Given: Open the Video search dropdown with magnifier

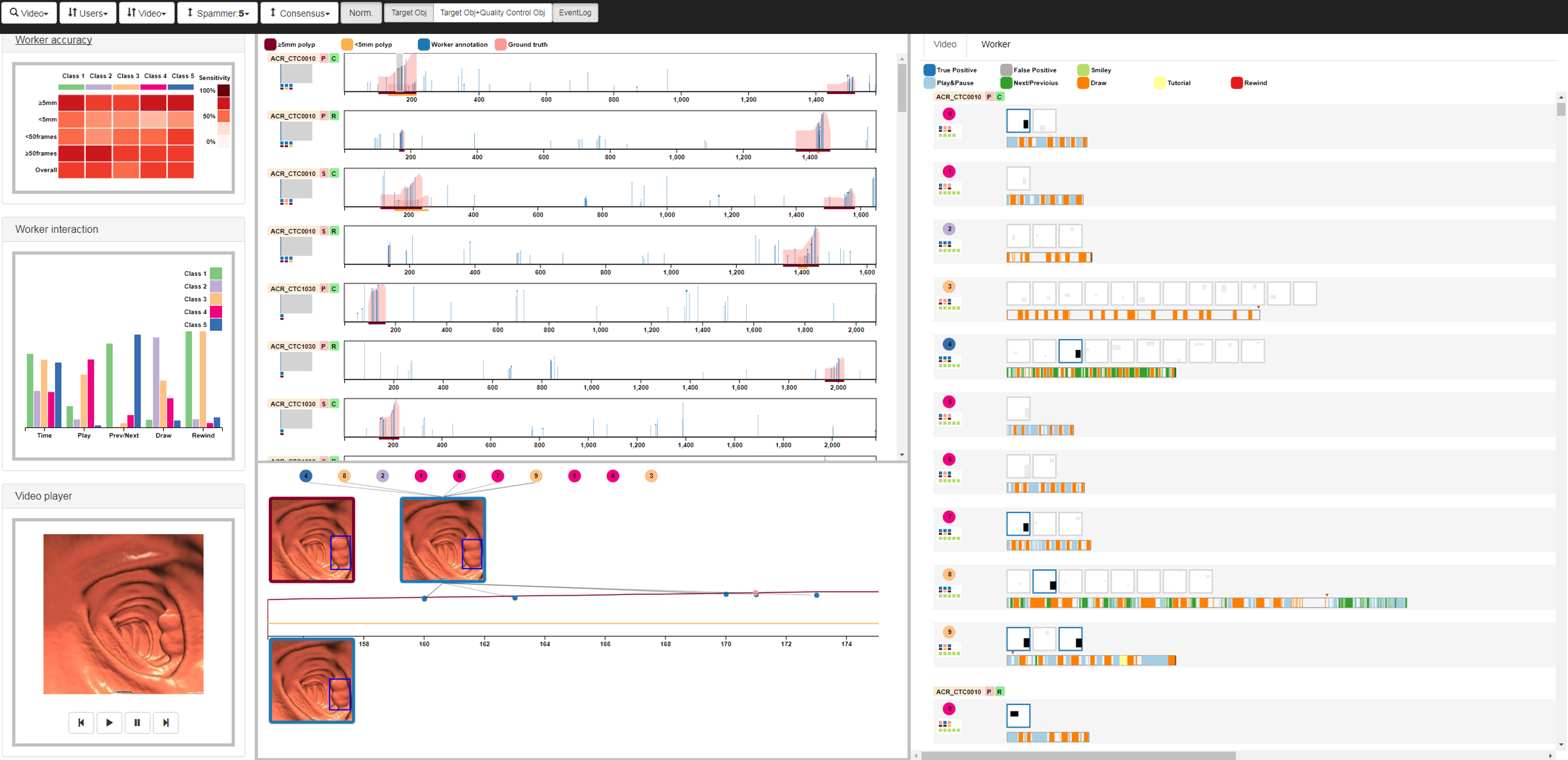Looking at the screenshot, I should pyautogui.click(x=29, y=13).
